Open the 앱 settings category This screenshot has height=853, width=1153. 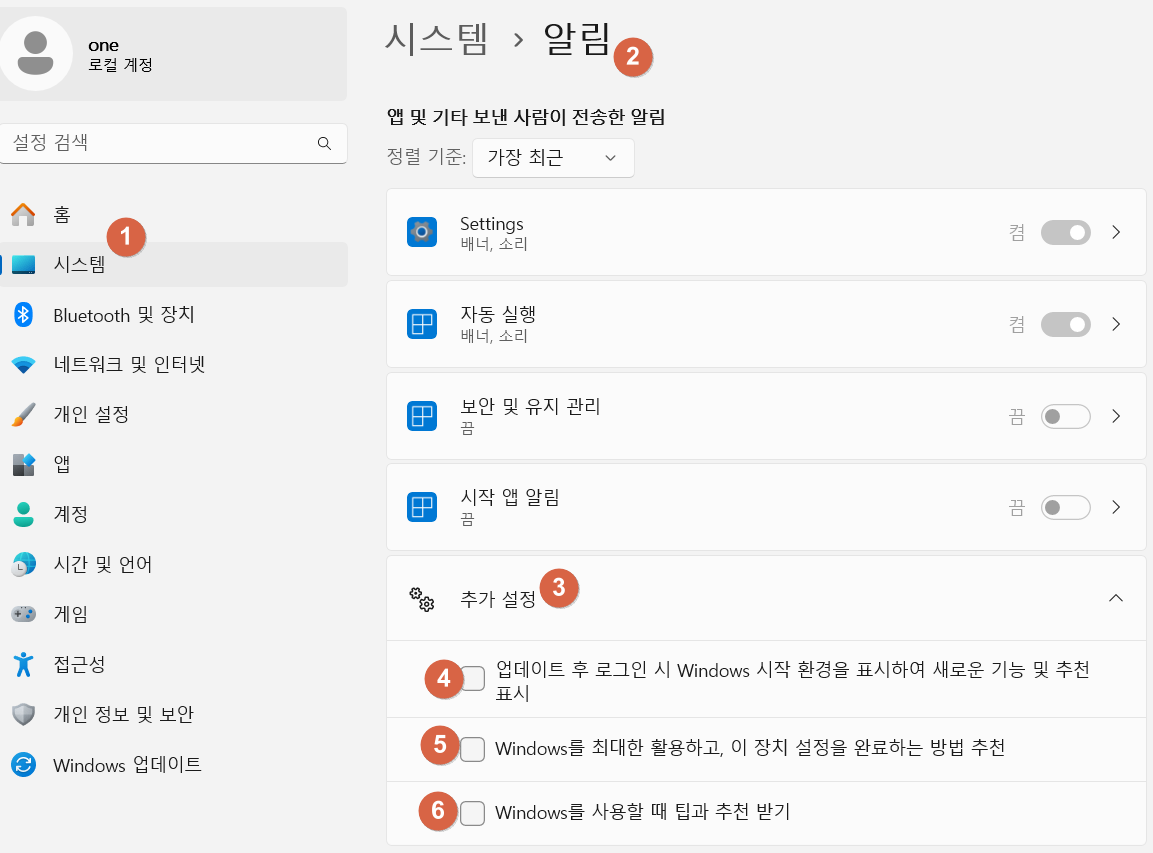[x=62, y=464]
